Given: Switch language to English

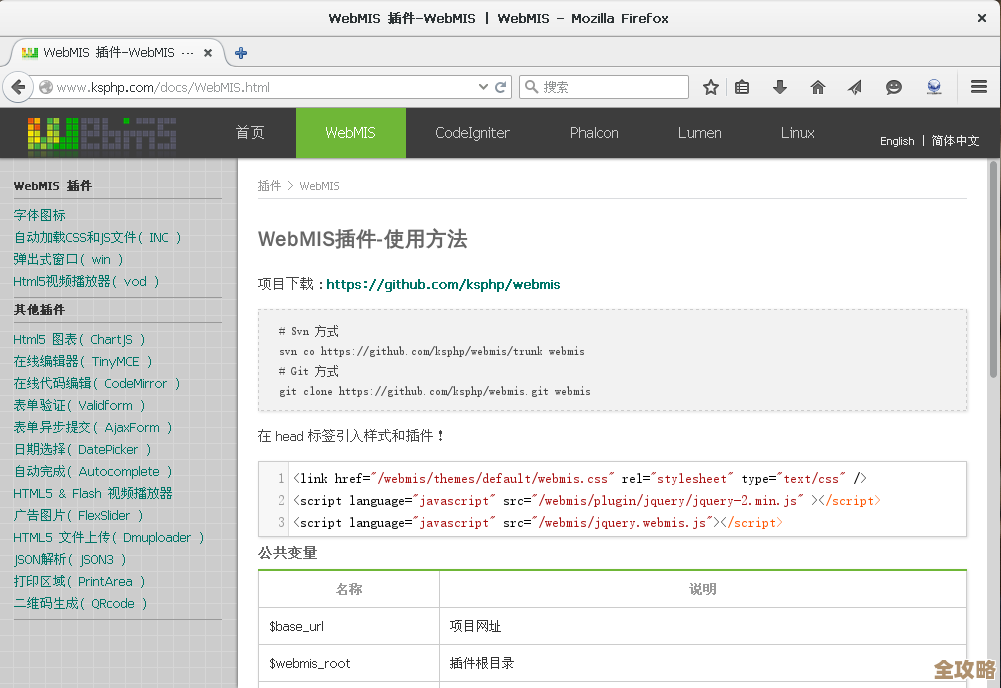Looking at the screenshot, I should 897,141.
